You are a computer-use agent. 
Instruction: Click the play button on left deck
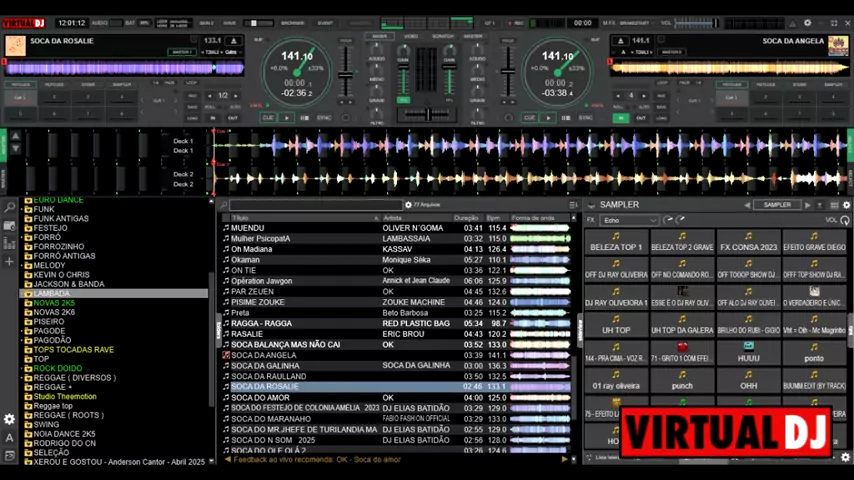[286, 118]
